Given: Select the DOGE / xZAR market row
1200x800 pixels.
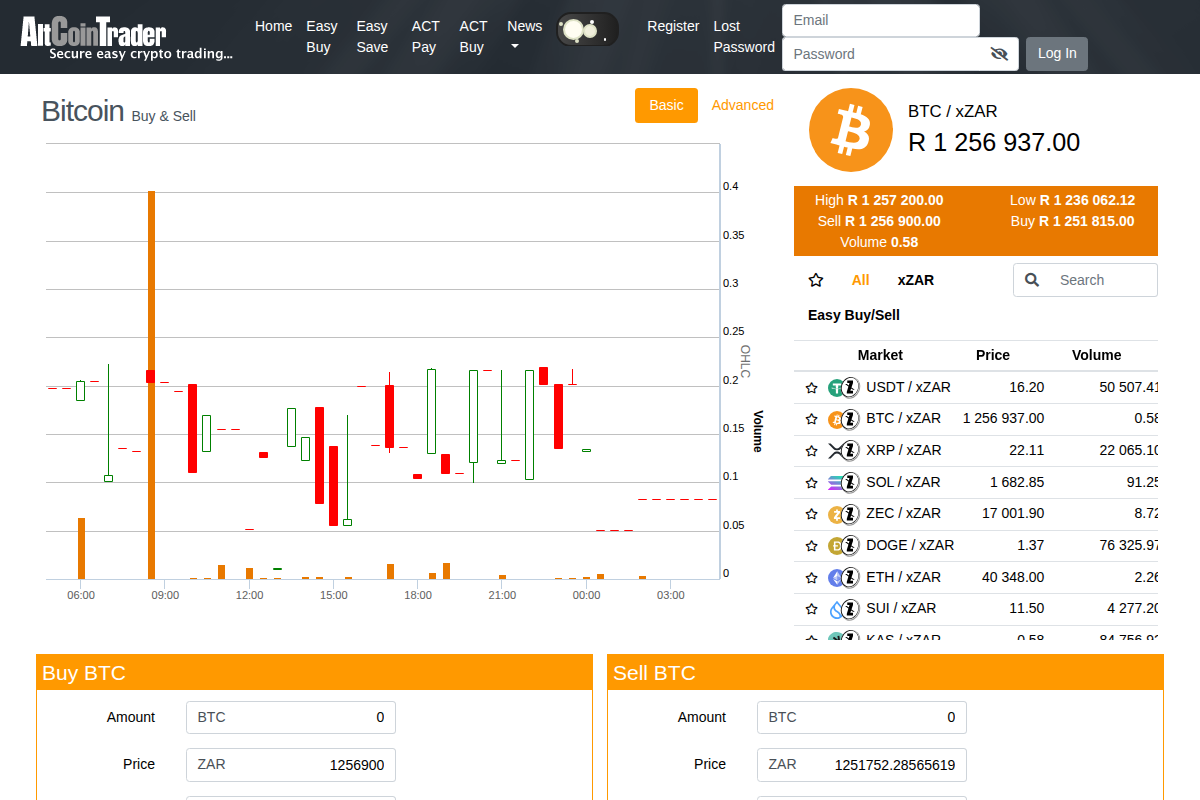Looking at the screenshot, I should point(976,546).
